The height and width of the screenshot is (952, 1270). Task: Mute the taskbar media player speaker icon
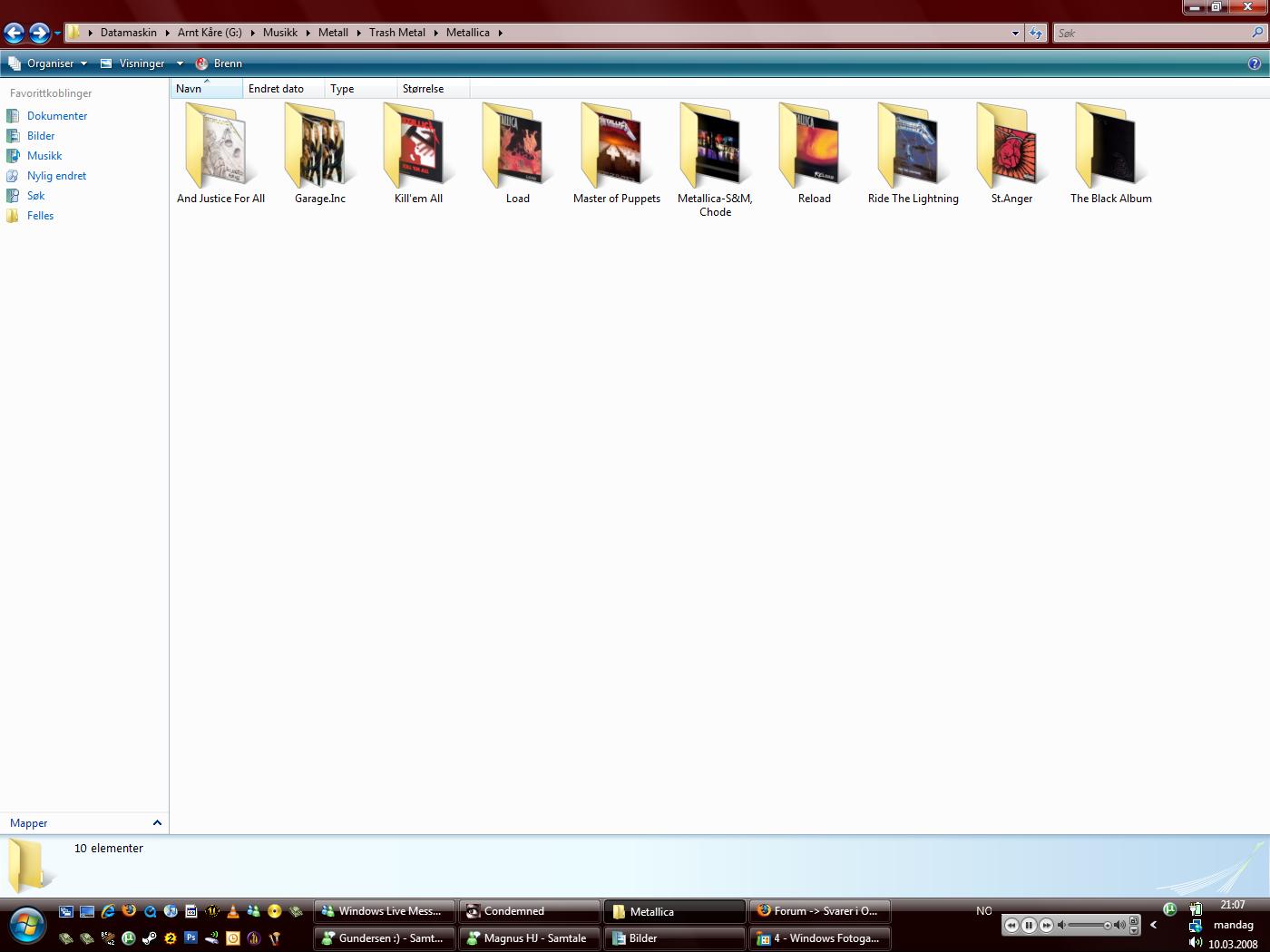point(1061,925)
